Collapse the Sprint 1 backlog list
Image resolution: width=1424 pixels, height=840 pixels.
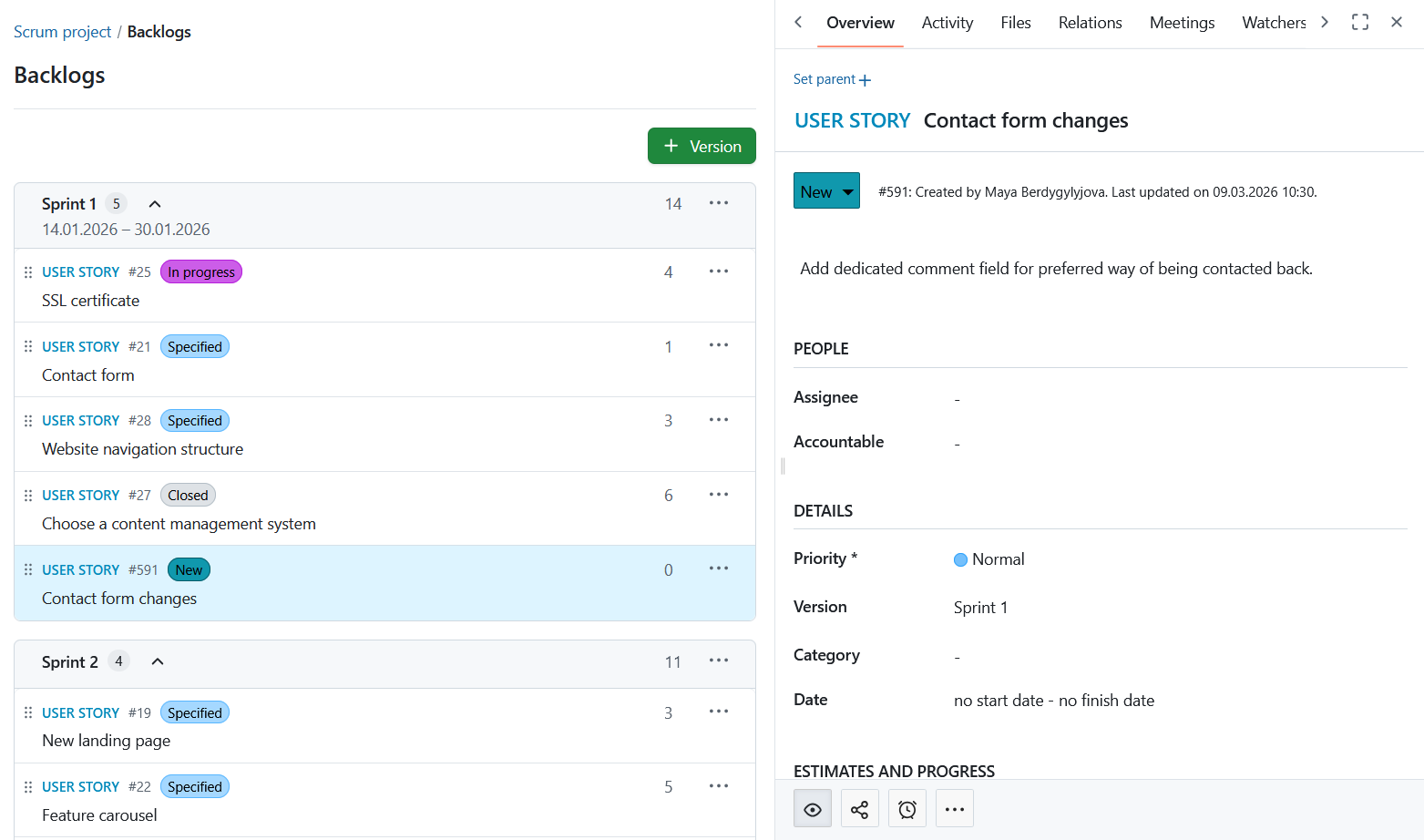(x=154, y=202)
